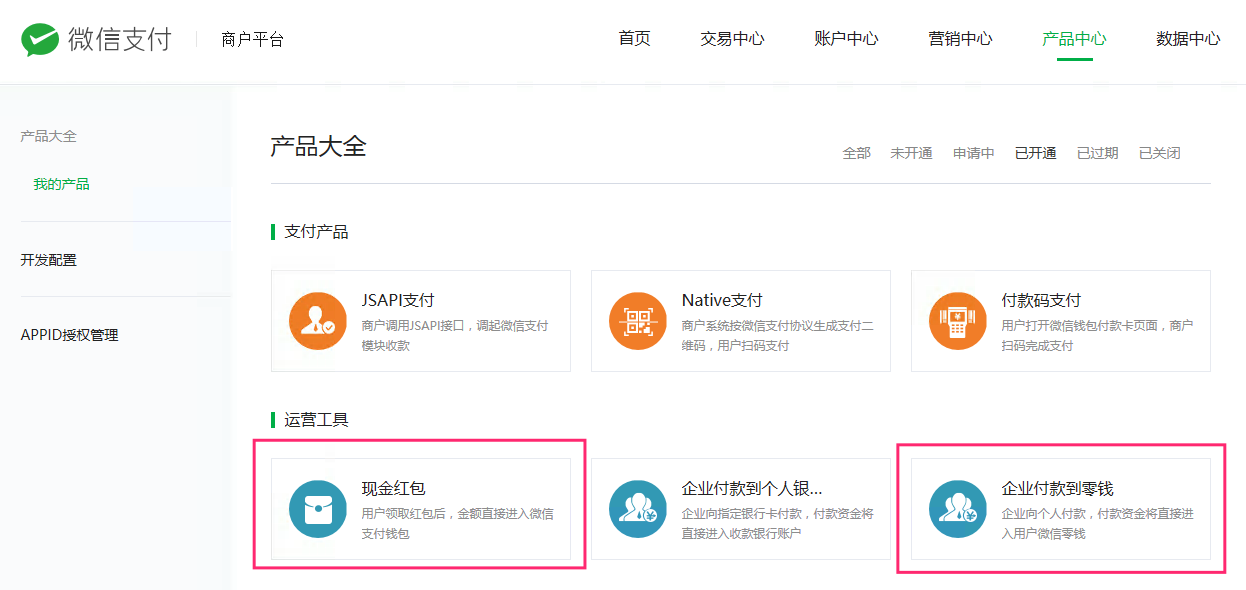Screen dimensions: 1246x590
Task: Click the JSAPI支付 title text
Action: tap(398, 300)
